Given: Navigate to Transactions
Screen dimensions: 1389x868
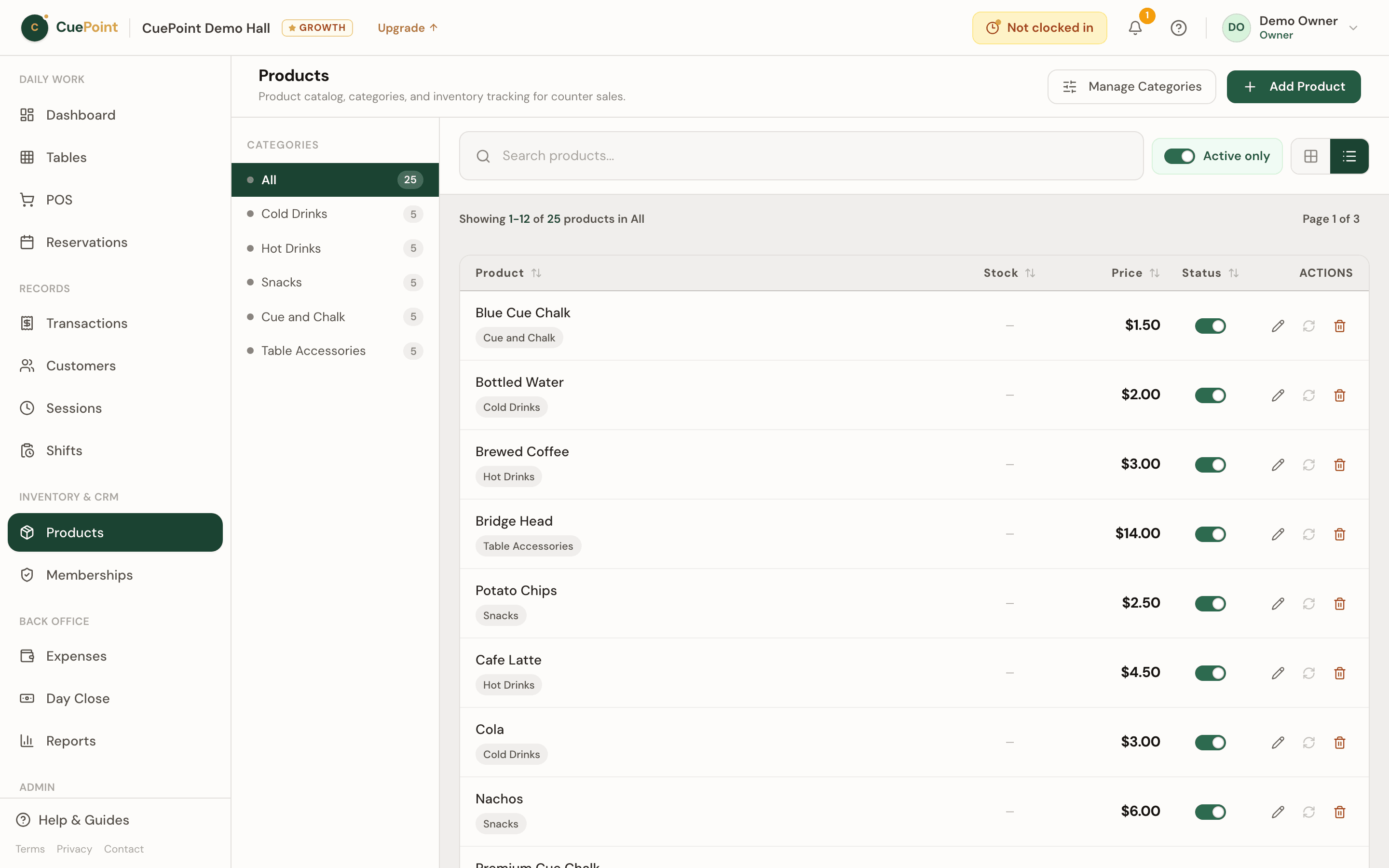Looking at the screenshot, I should (x=115, y=323).
